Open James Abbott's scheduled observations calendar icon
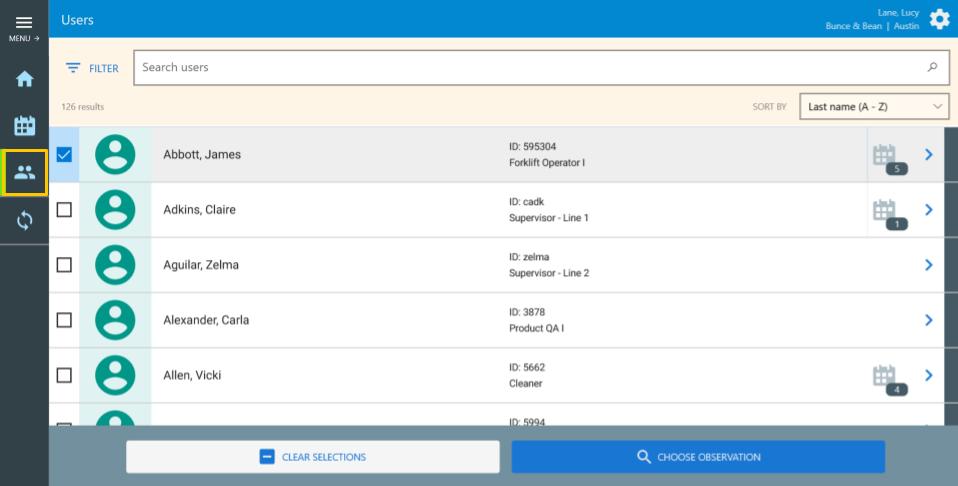Viewport: 958px width, 486px height. coord(886,156)
